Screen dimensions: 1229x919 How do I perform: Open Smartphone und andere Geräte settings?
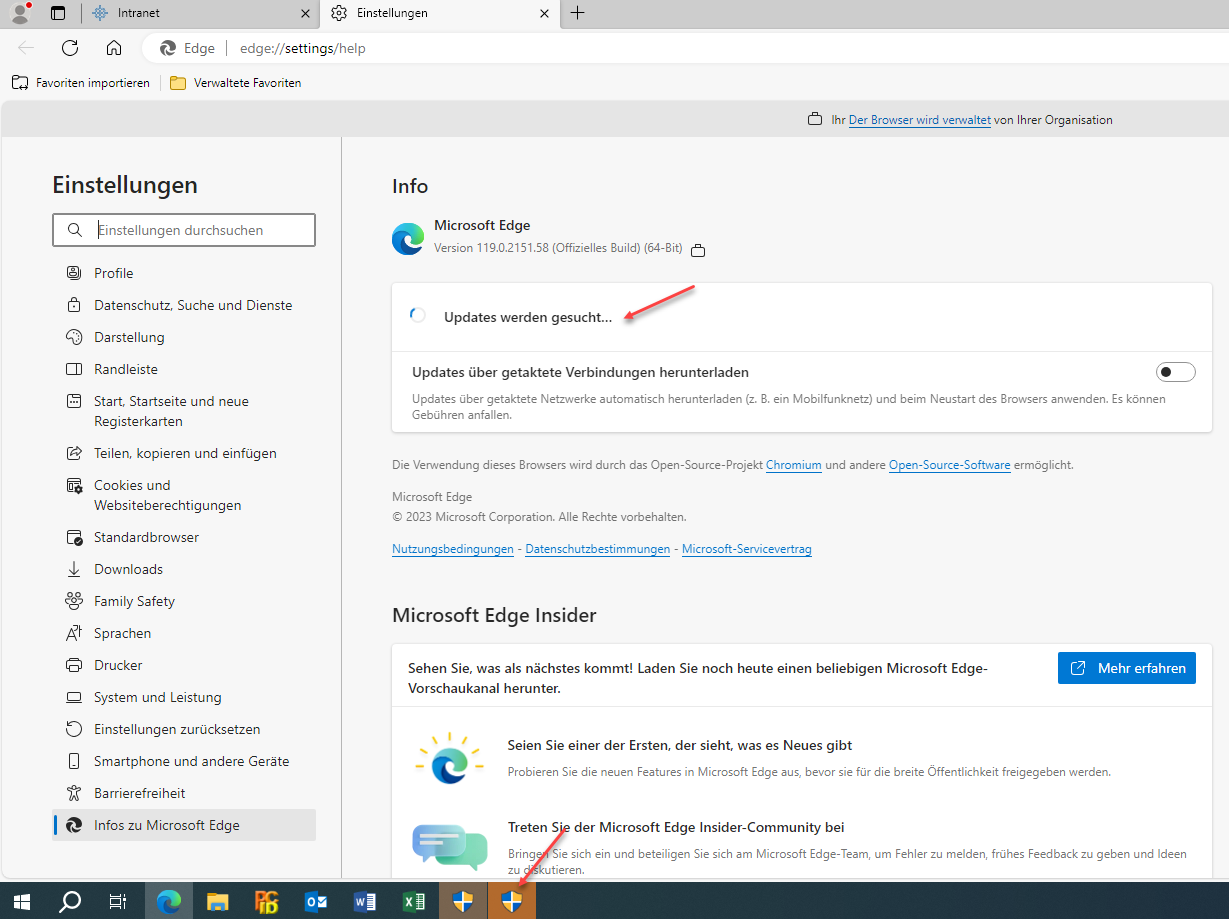[184, 761]
